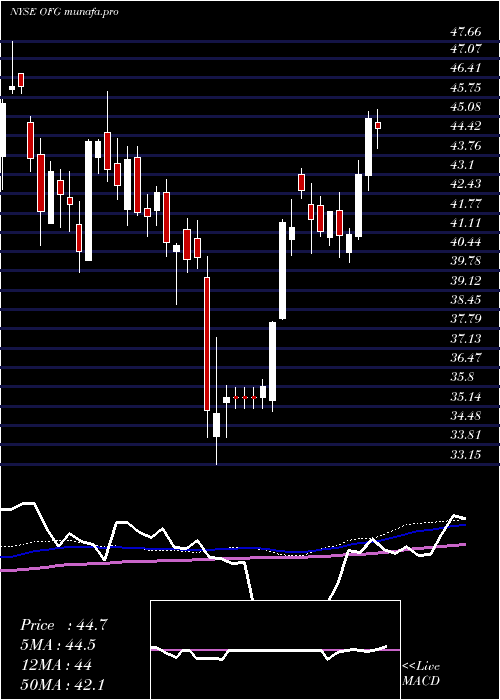Select the 39.12 price axis label
Image resolution: width=500 pixels, height=700 pixels.
point(466,280)
